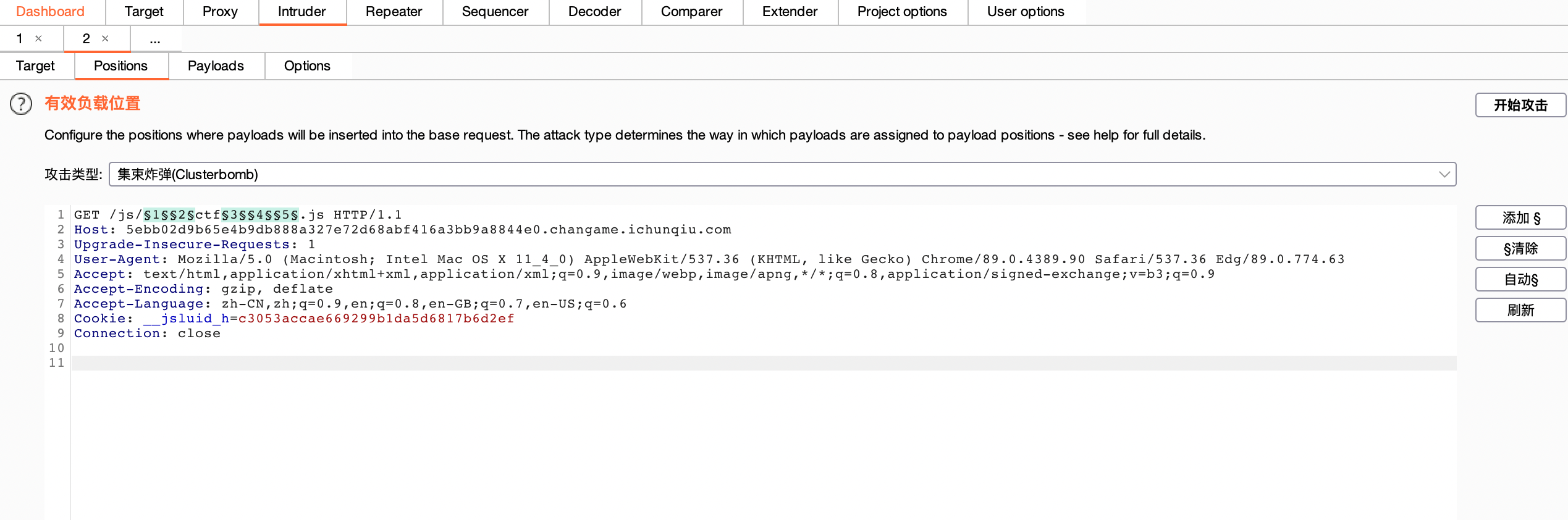Close Intruder attack tab 1
1568x520 pixels.
[x=38, y=38]
